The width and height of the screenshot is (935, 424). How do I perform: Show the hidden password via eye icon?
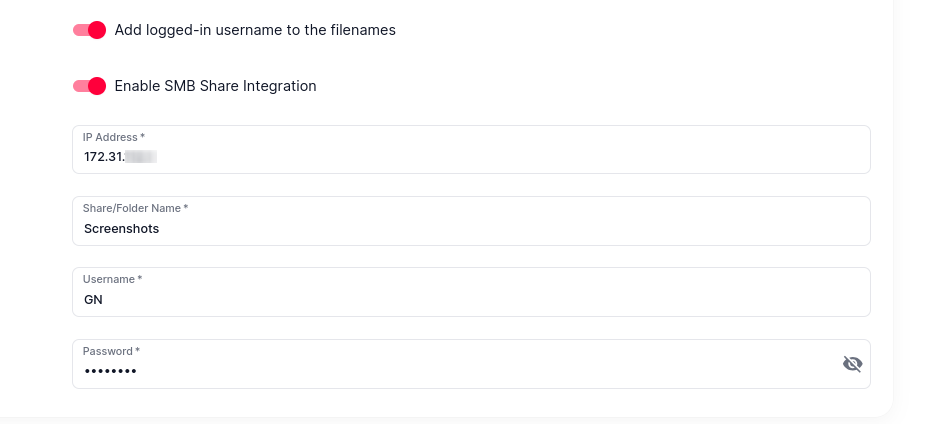[852, 364]
